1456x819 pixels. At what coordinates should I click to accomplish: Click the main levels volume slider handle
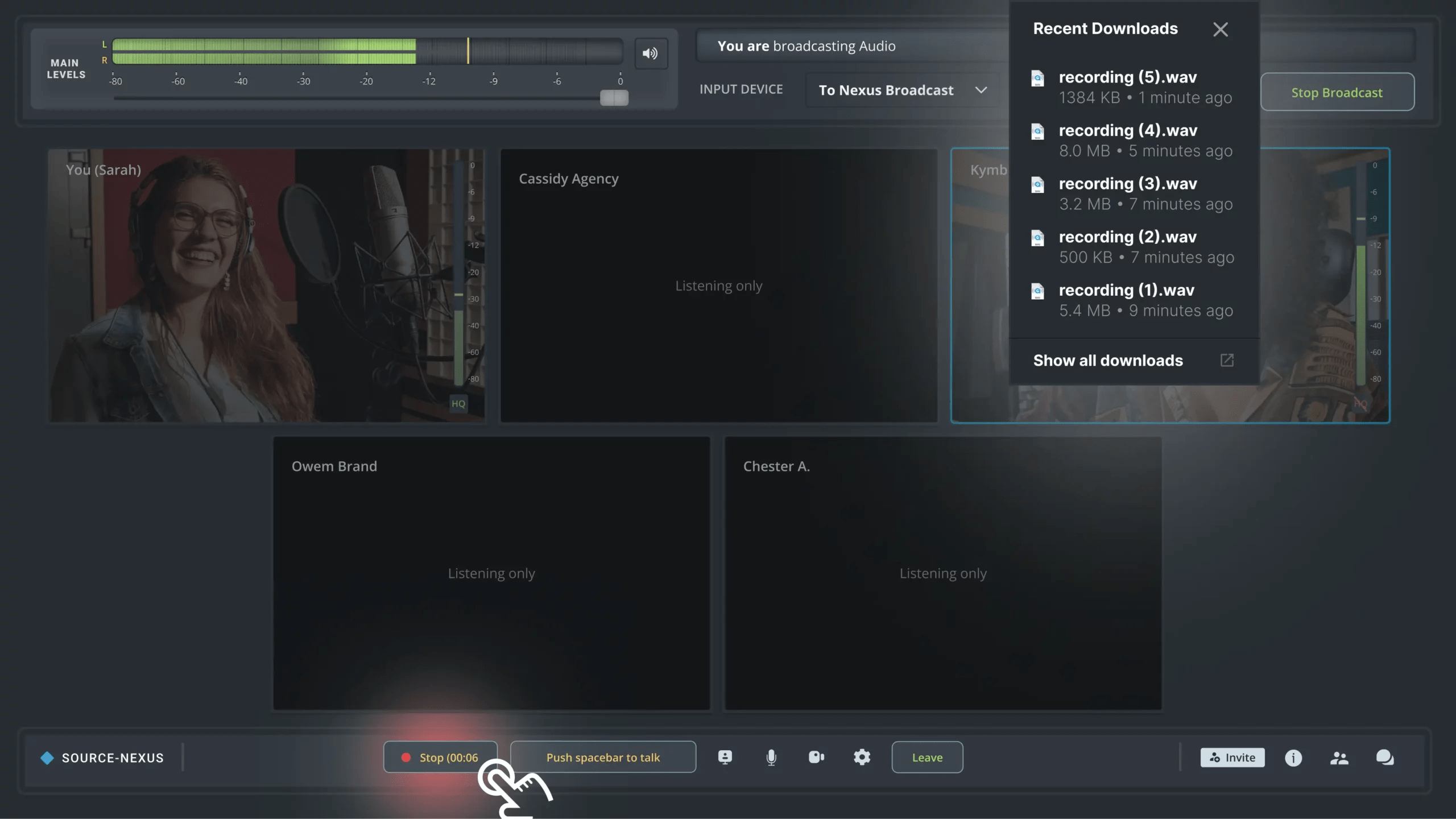[614, 98]
